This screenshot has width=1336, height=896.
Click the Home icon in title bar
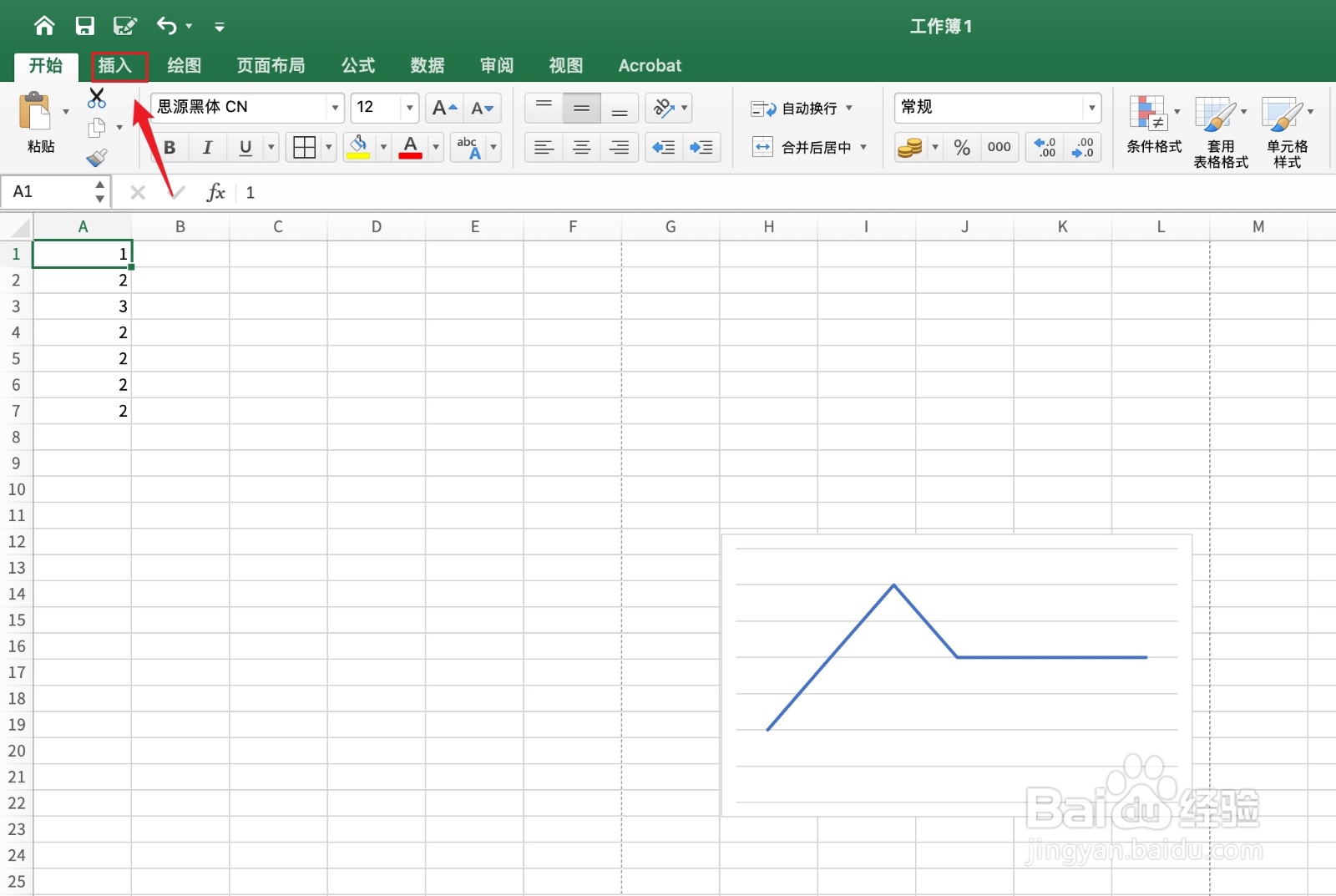pyautogui.click(x=44, y=26)
